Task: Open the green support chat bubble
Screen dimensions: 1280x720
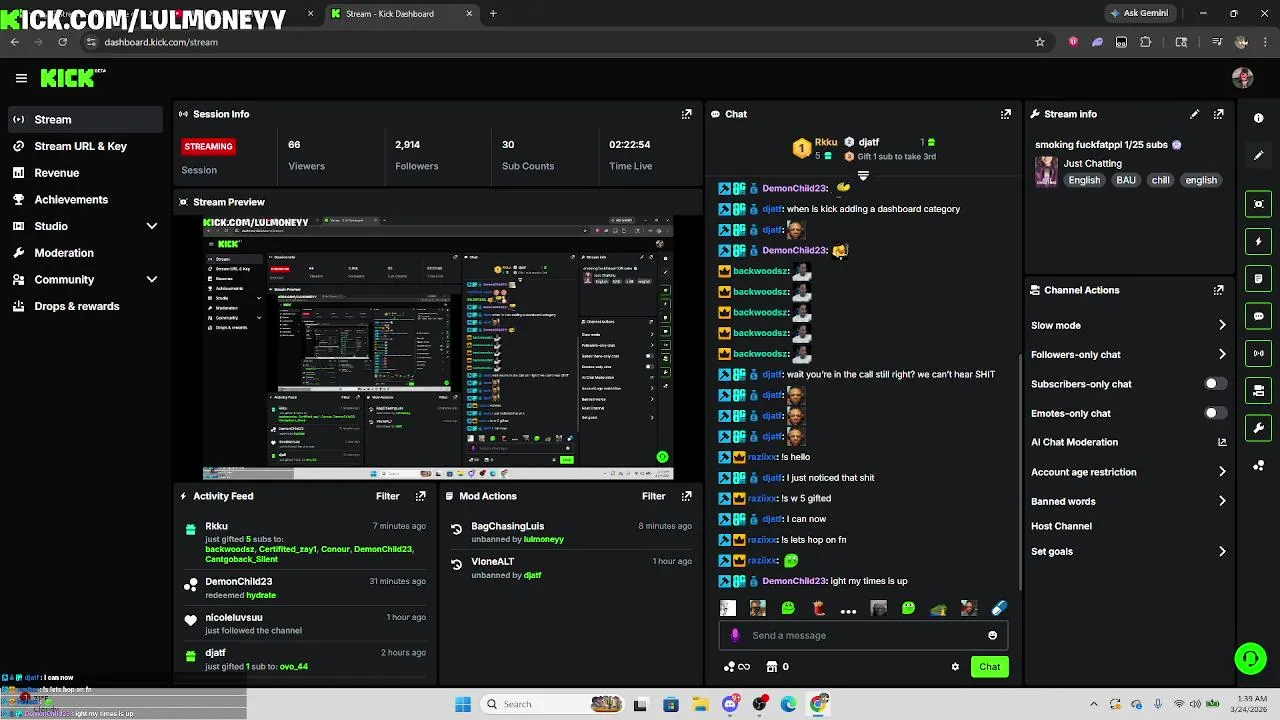Action: click(x=1250, y=658)
